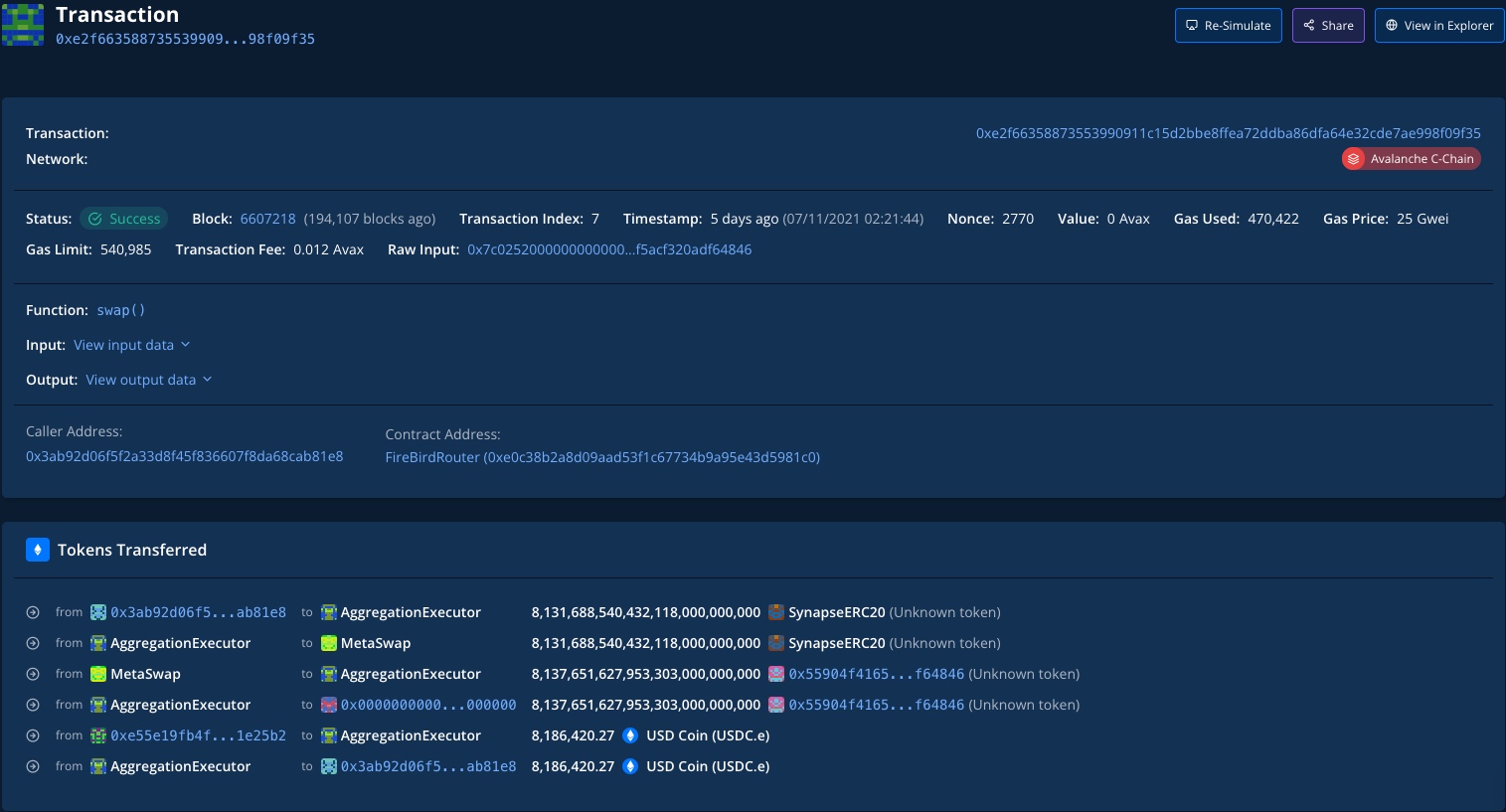This screenshot has height=812, width=1506.
Task: Click arrow icon on transfer to 0x0000000000 row
Action: pyautogui.click(x=33, y=705)
